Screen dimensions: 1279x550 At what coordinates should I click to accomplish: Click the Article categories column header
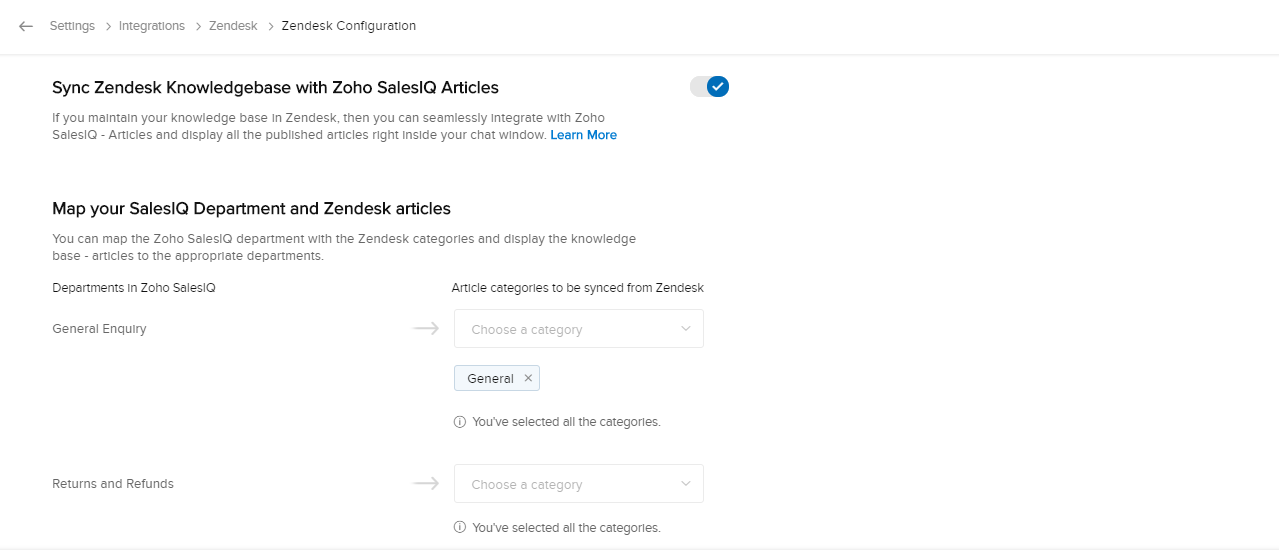point(578,288)
